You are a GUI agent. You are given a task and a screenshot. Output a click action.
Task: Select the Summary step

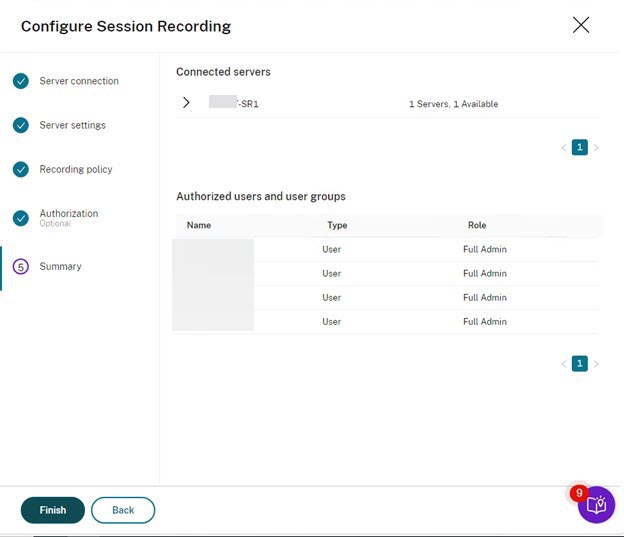60,266
